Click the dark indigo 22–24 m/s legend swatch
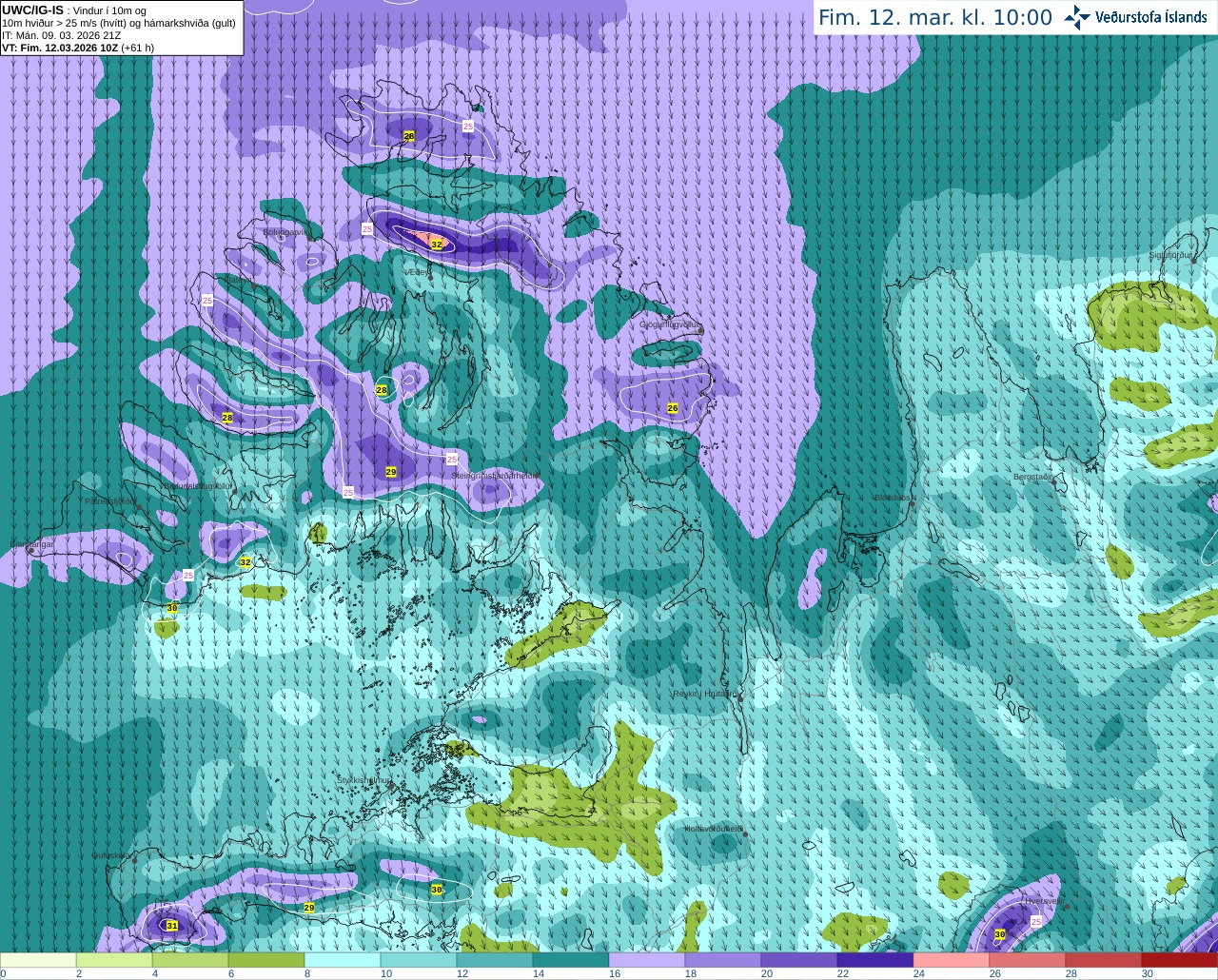1218x980 pixels. [x=875, y=960]
